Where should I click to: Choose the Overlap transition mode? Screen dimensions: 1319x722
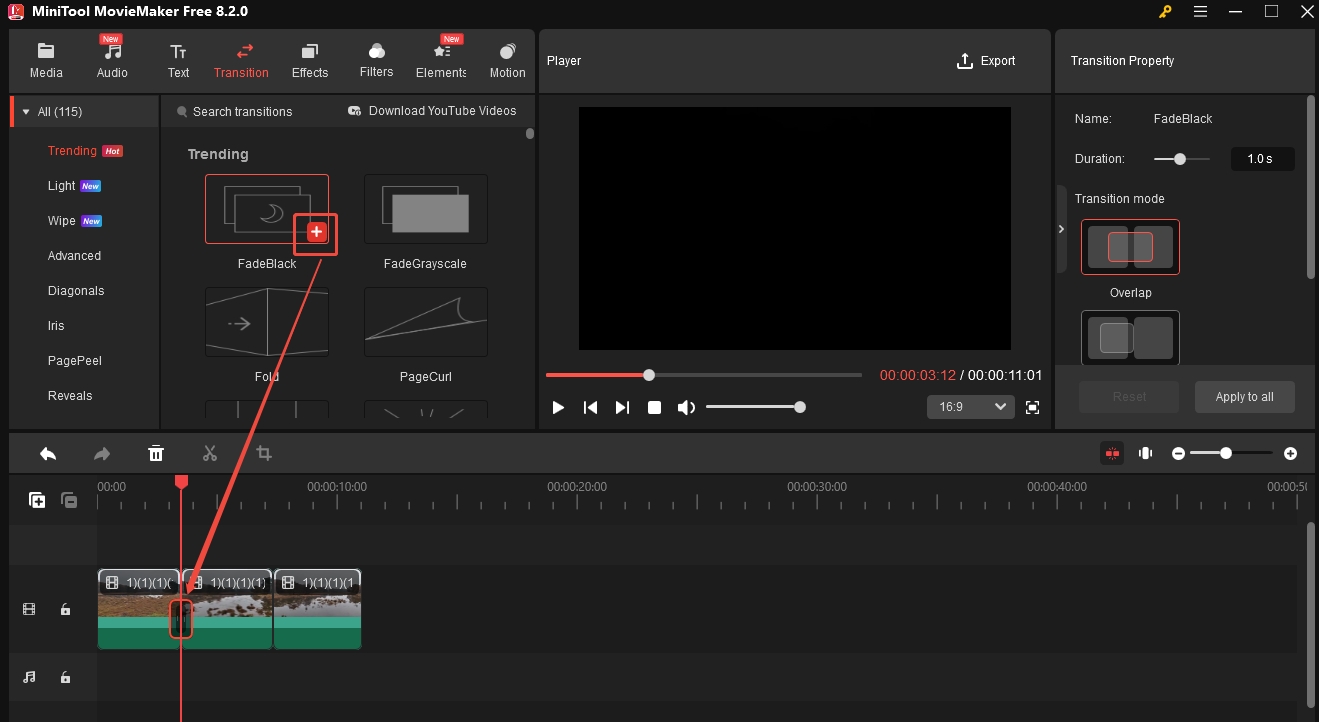coord(1130,247)
